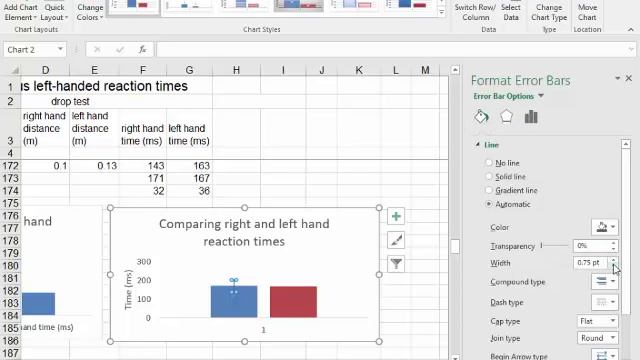Open Format pane task options dropdown arrow
The height and width of the screenshot is (360, 640).
(x=618, y=78)
